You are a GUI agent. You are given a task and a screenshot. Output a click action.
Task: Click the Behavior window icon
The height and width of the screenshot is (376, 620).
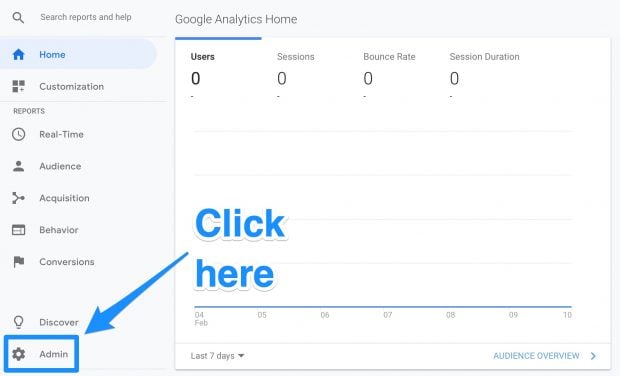[x=18, y=230]
